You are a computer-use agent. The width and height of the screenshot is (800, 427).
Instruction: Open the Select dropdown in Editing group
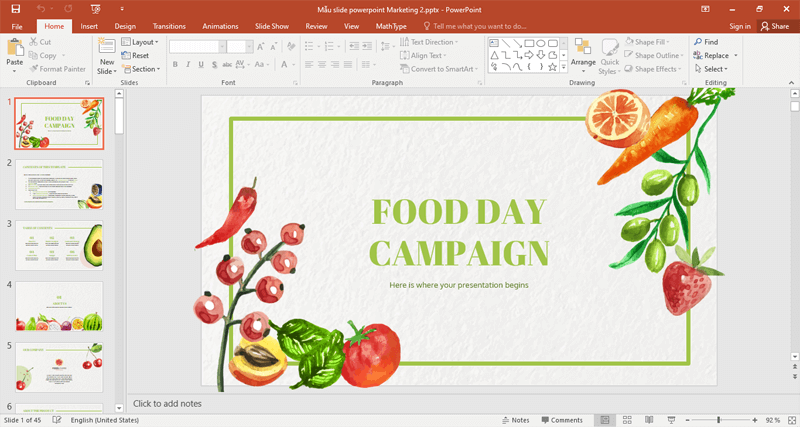tap(711, 68)
